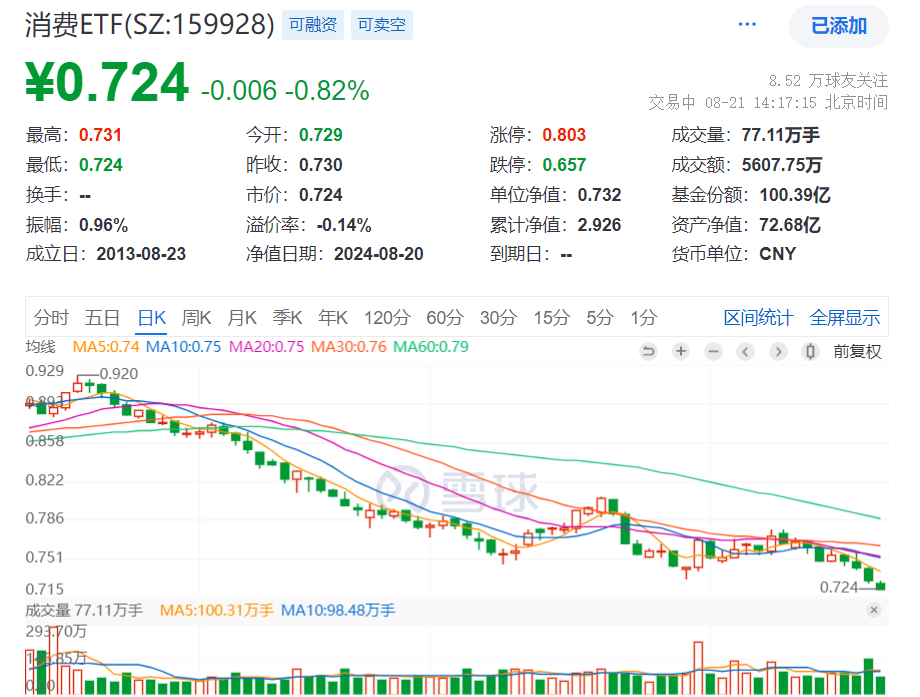Click the 货币单位 value CNY

[778, 254]
